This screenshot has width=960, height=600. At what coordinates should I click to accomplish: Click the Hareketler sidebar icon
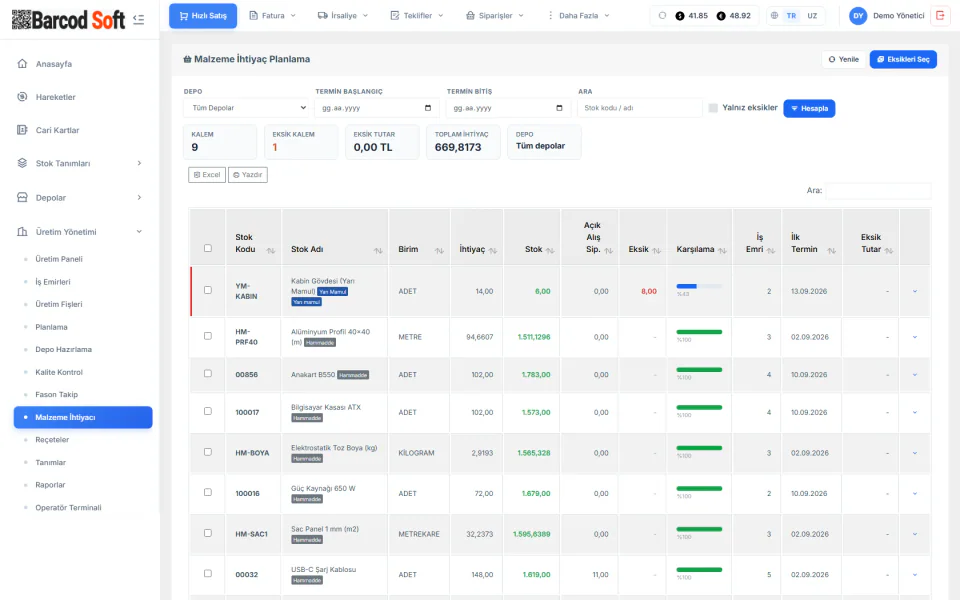coord(23,97)
